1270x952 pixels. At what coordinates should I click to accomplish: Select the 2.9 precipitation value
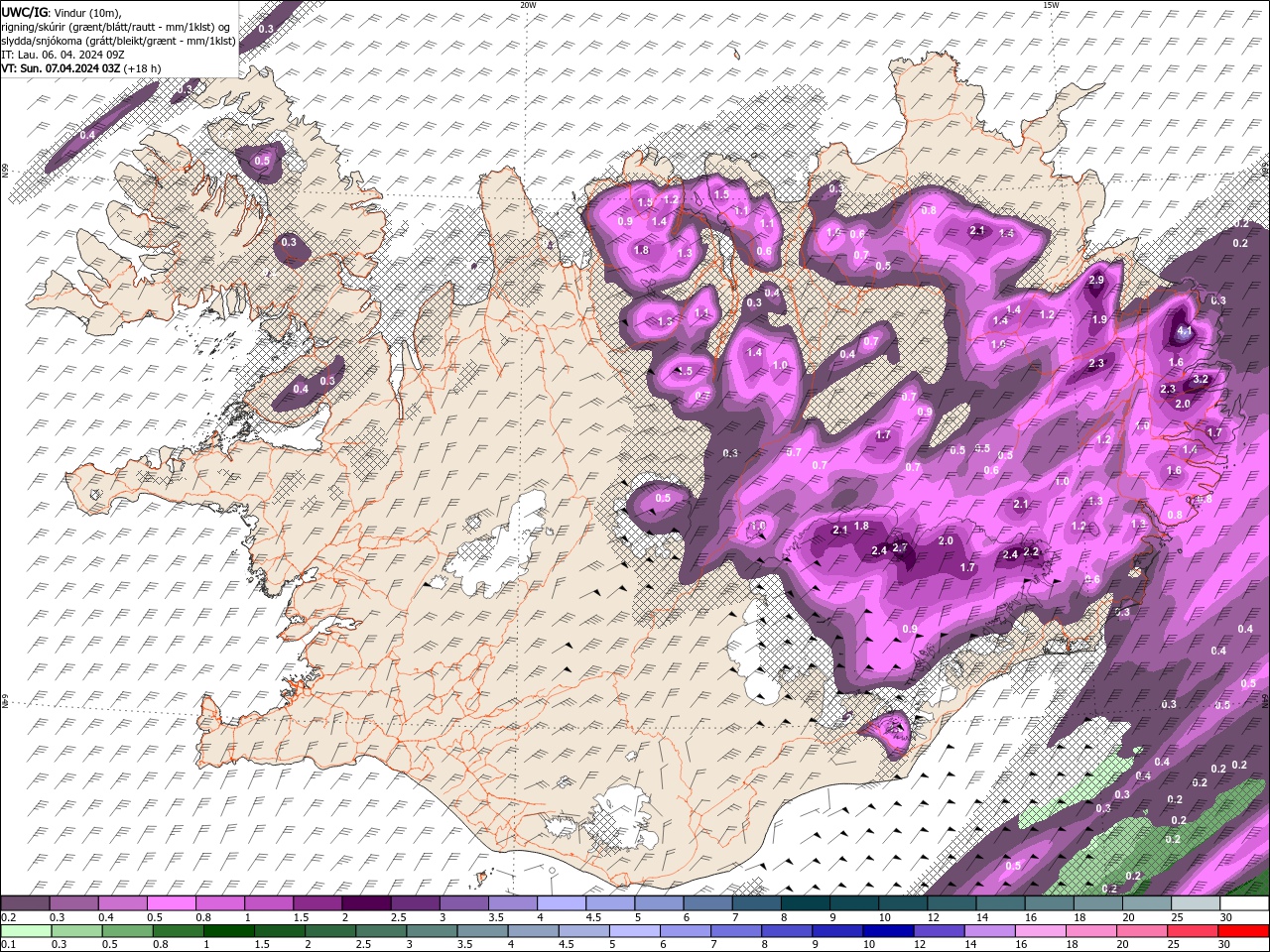coord(1096,281)
